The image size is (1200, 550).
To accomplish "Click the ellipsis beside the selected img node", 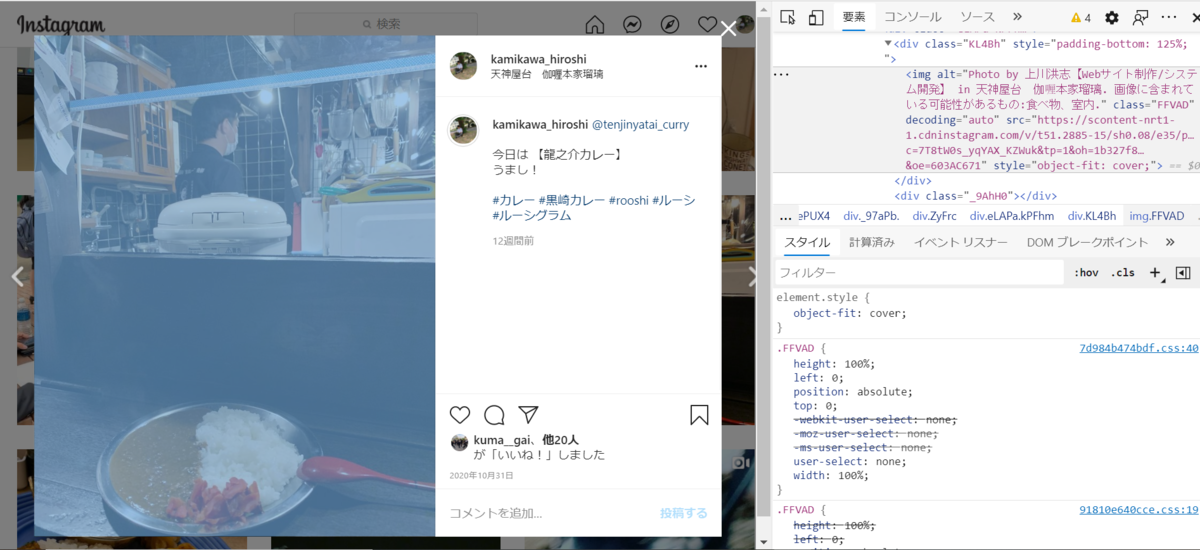I will pyautogui.click(x=782, y=75).
